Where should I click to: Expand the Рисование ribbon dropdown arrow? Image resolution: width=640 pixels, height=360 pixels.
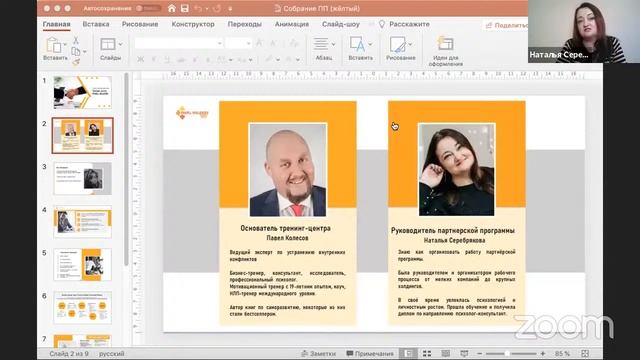tap(410, 44)
